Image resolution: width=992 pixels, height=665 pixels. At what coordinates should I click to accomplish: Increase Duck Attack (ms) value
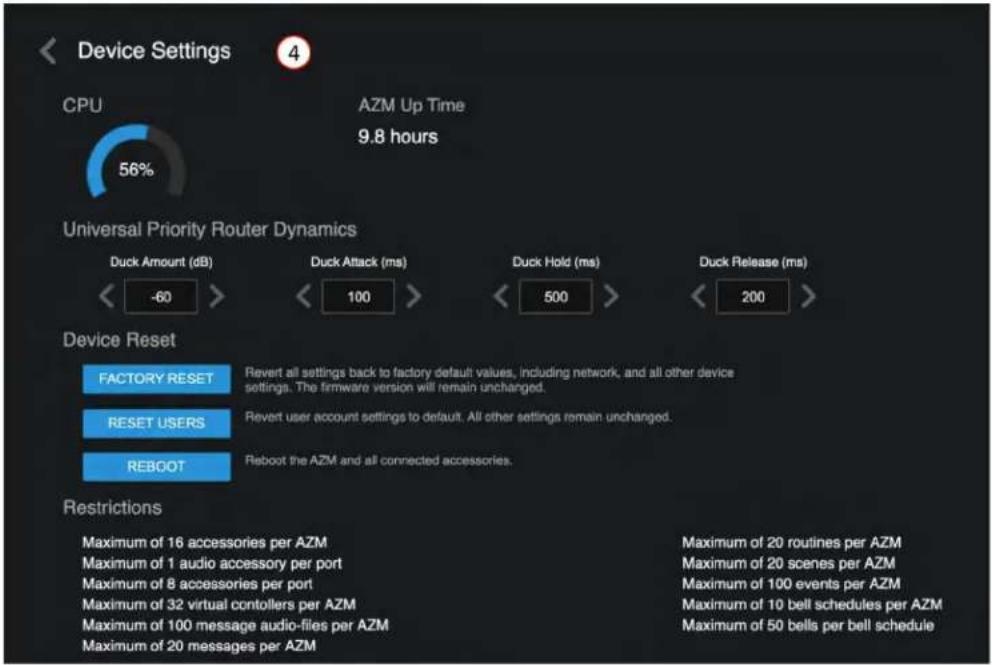tap(414, 296)
